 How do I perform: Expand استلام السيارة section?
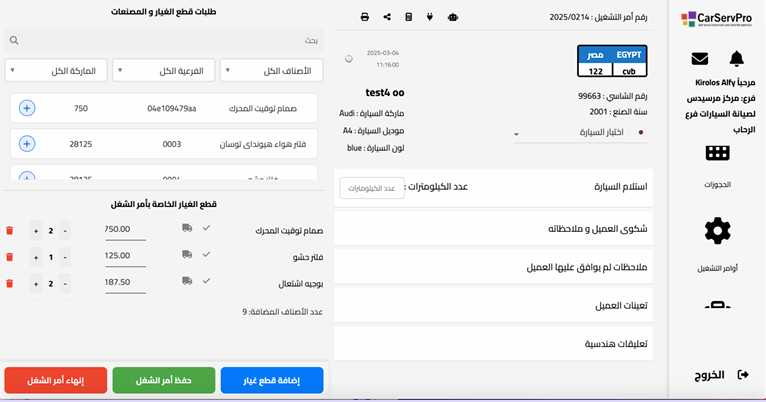click(x=493, y=187)
